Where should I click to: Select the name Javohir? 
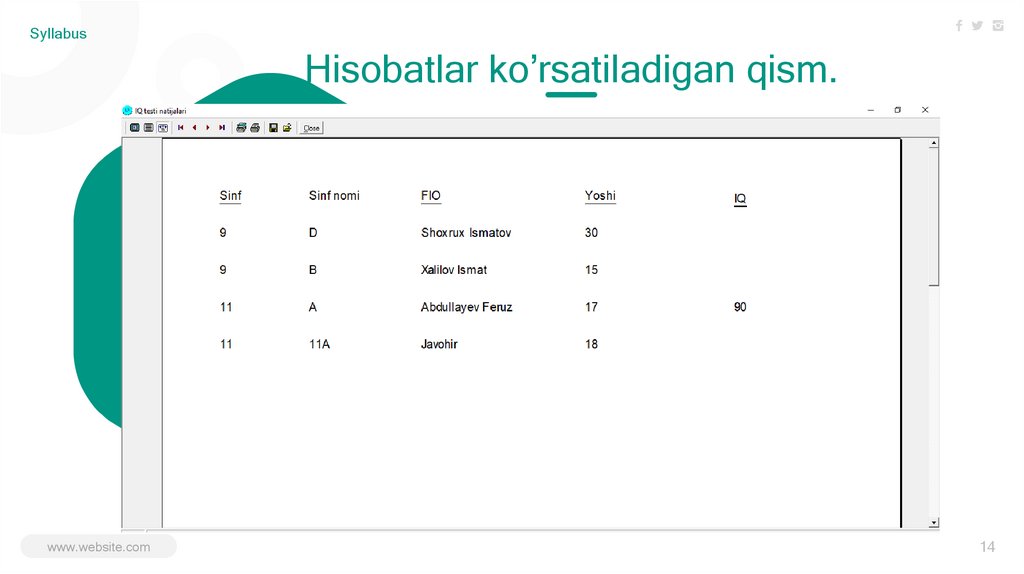click(439, 345)
